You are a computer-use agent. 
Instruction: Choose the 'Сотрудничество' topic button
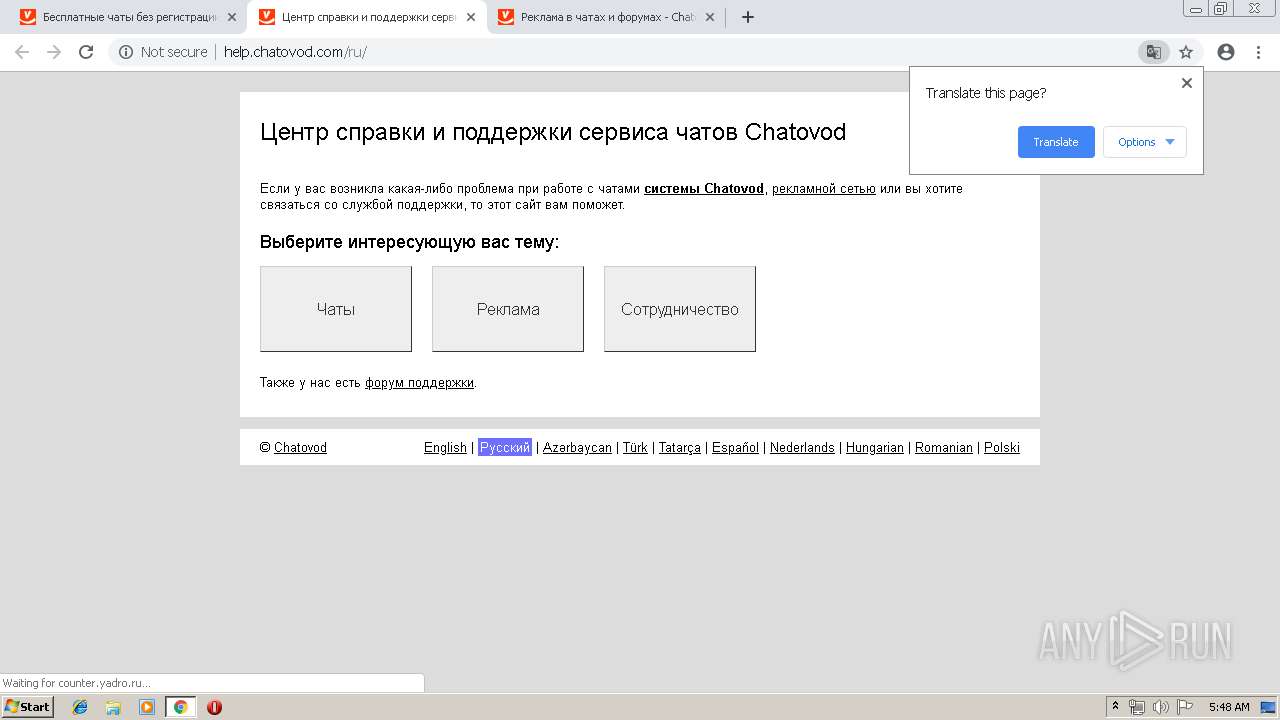(680, 309)
